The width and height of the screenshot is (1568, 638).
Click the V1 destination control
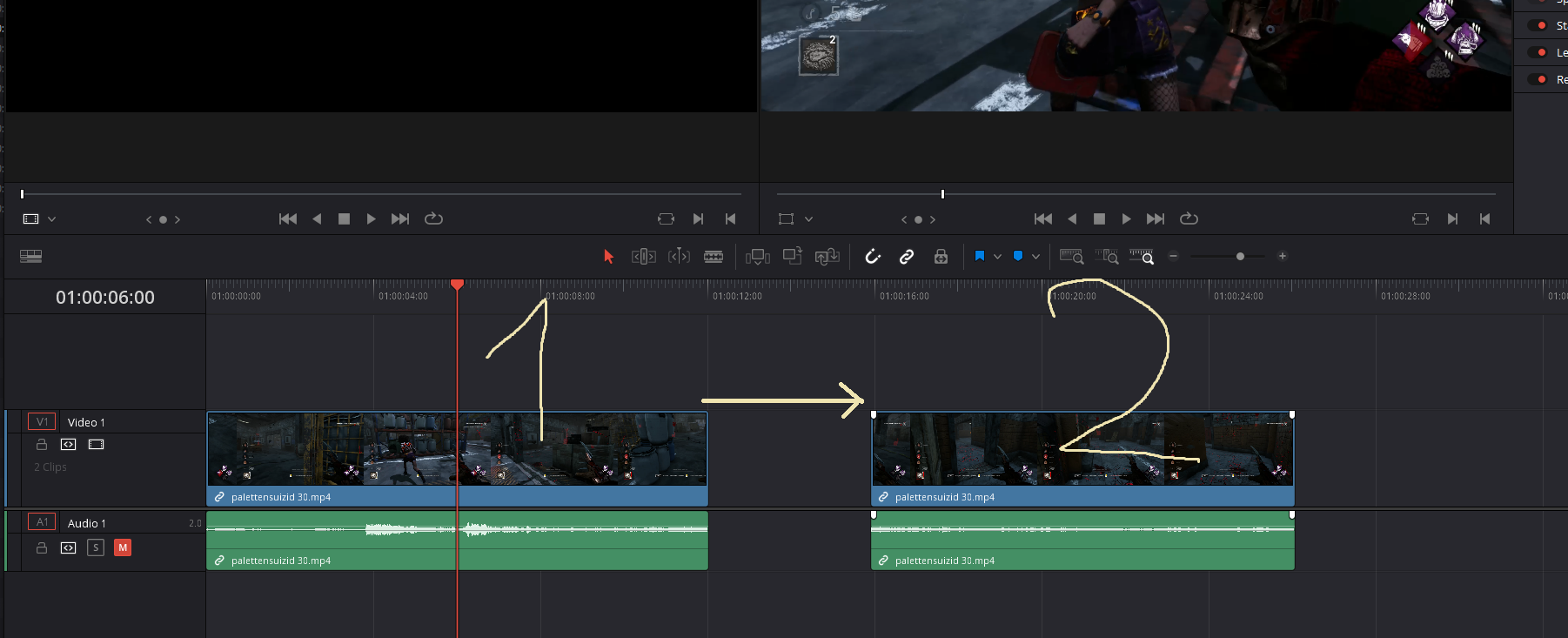(x=42, y=421)
